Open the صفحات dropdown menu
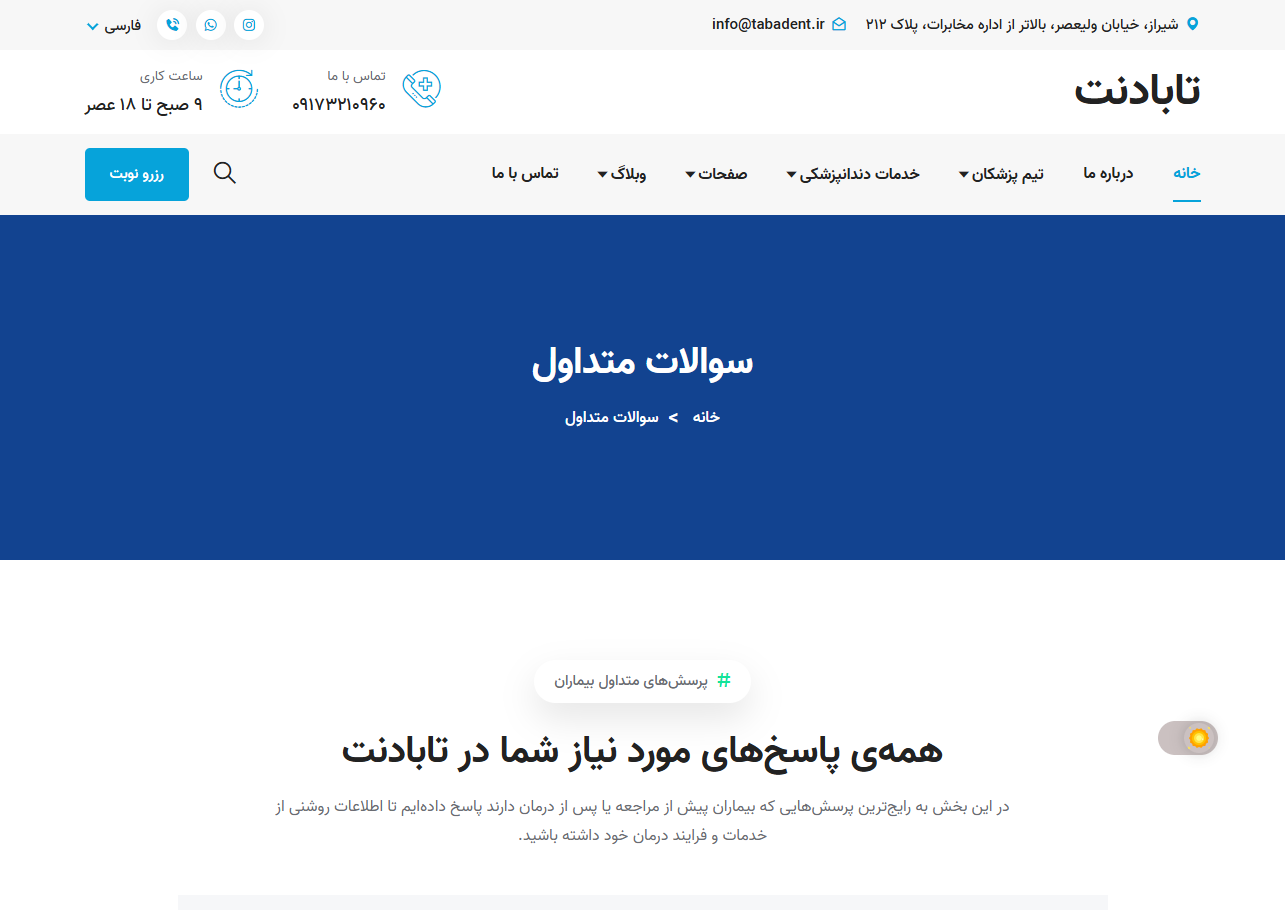 [717, 173]
